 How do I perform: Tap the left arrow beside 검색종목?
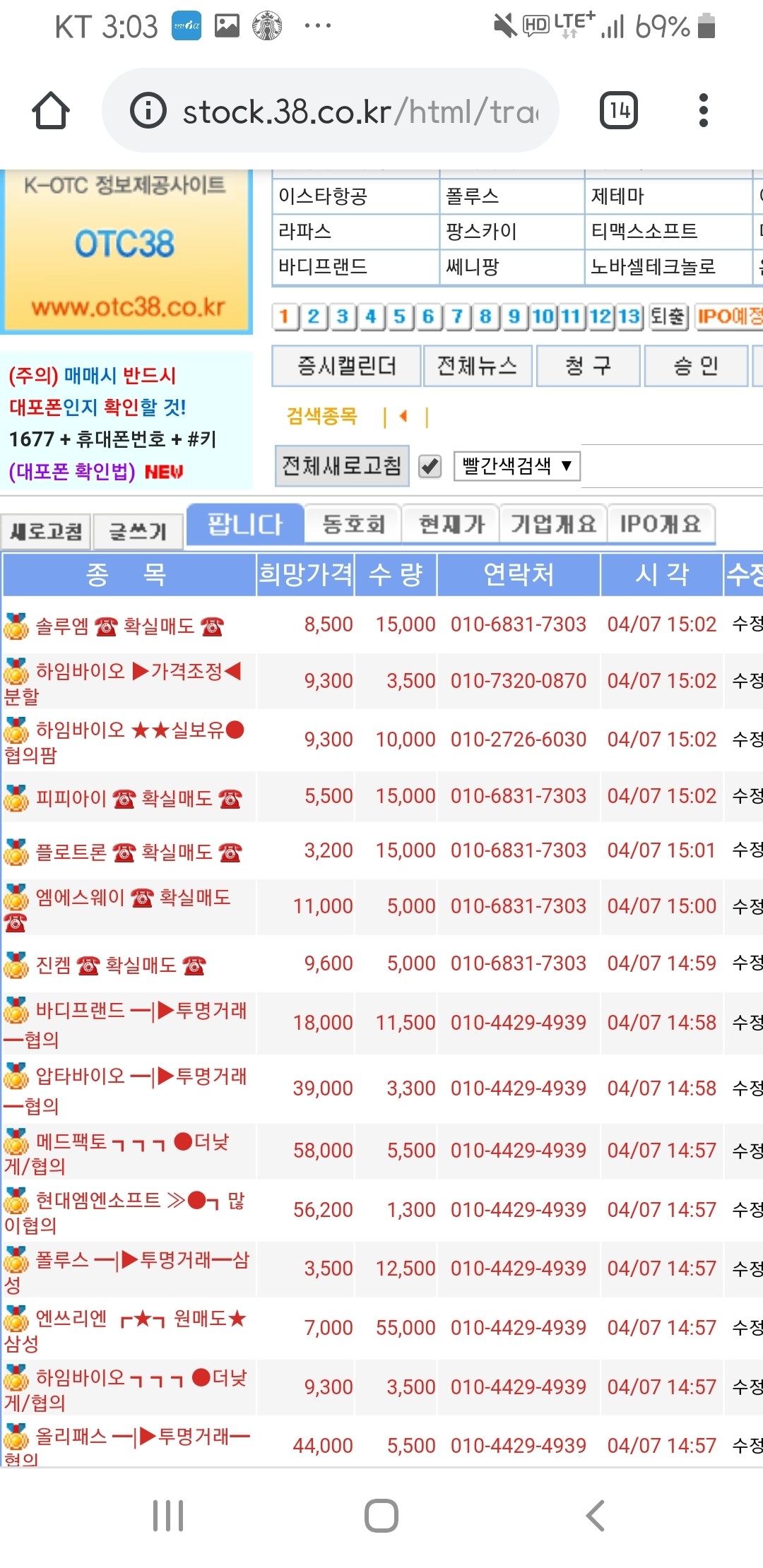[x=403, y=416]
